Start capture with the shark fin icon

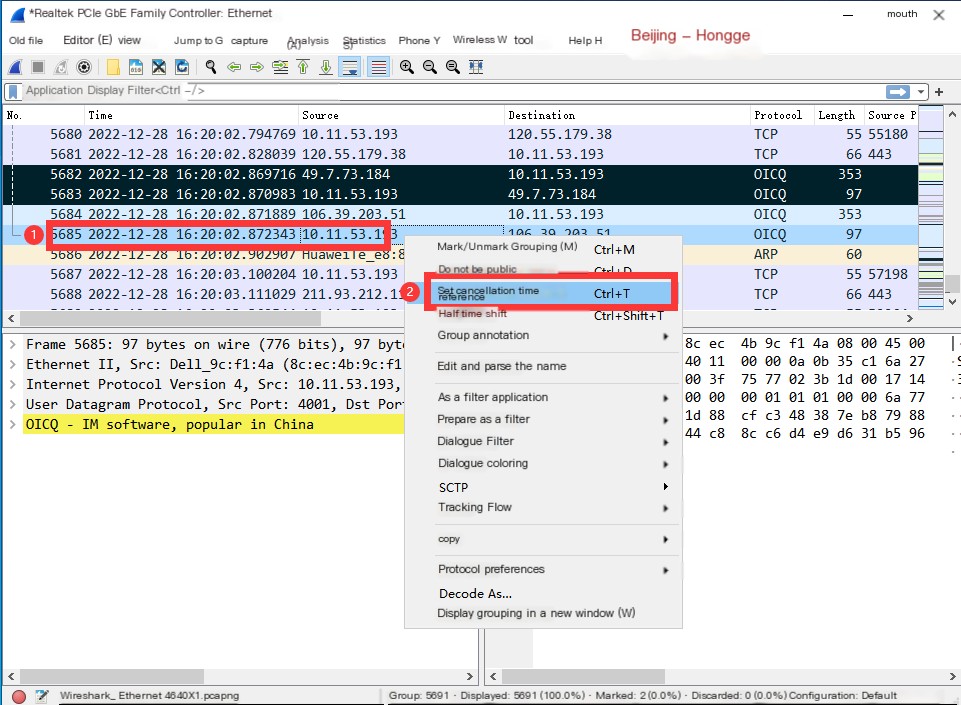tap(15, 67)
